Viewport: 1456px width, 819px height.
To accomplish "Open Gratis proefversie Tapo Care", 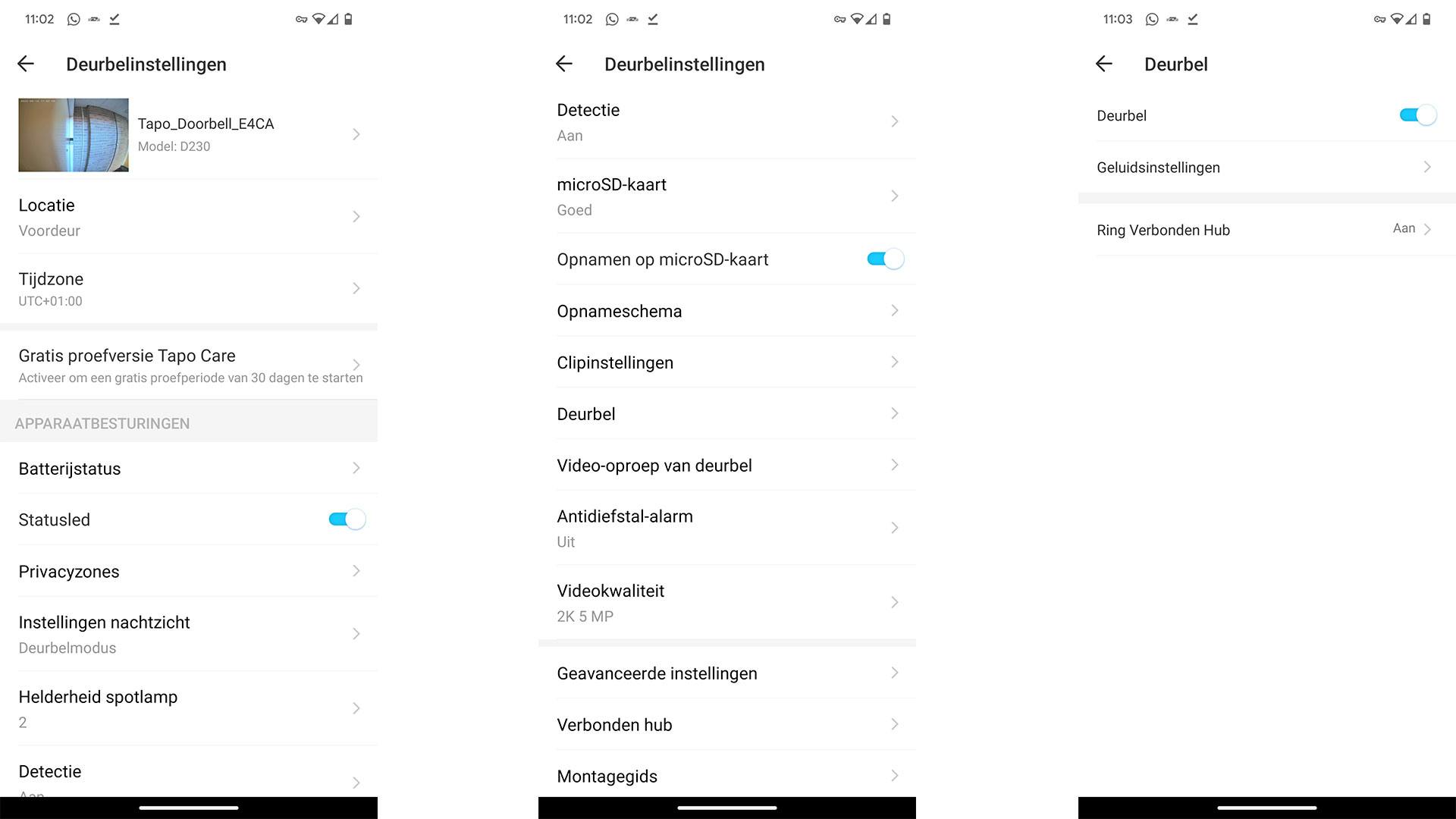I will pos(190,365).
